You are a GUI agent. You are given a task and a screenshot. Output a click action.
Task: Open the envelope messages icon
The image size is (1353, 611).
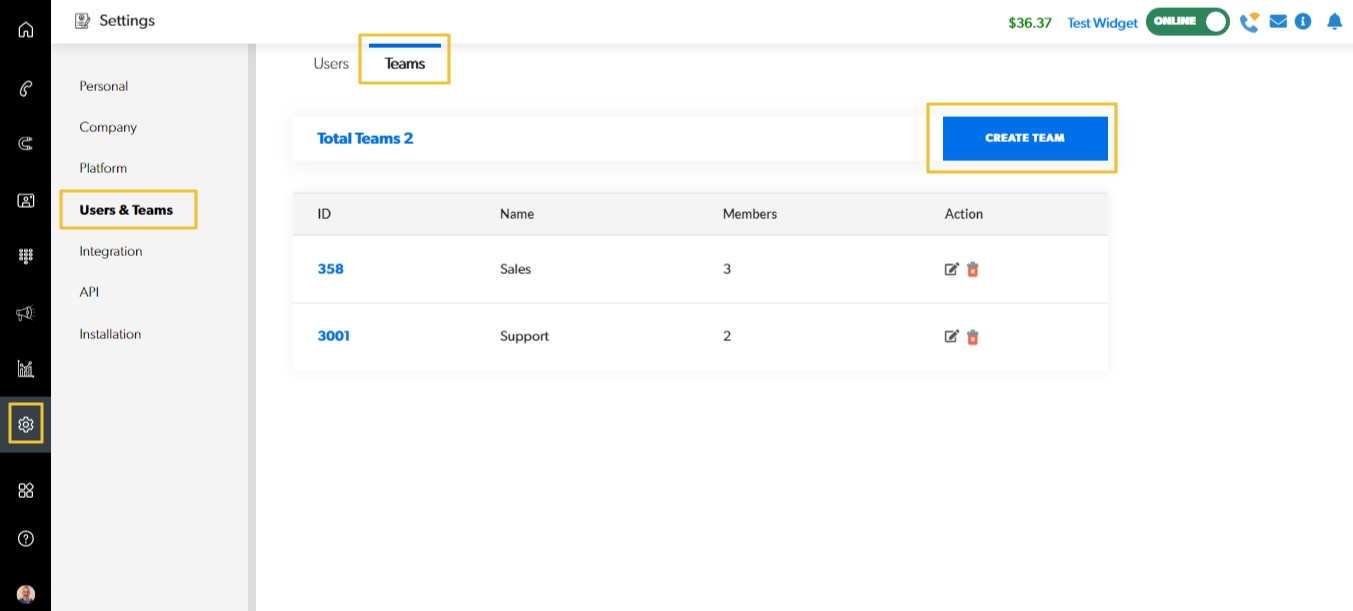(x=1278, y=21)
